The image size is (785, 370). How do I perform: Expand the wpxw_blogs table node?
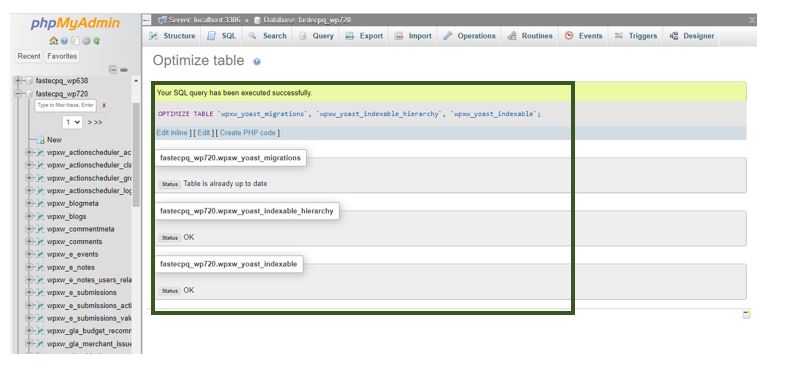29,216
